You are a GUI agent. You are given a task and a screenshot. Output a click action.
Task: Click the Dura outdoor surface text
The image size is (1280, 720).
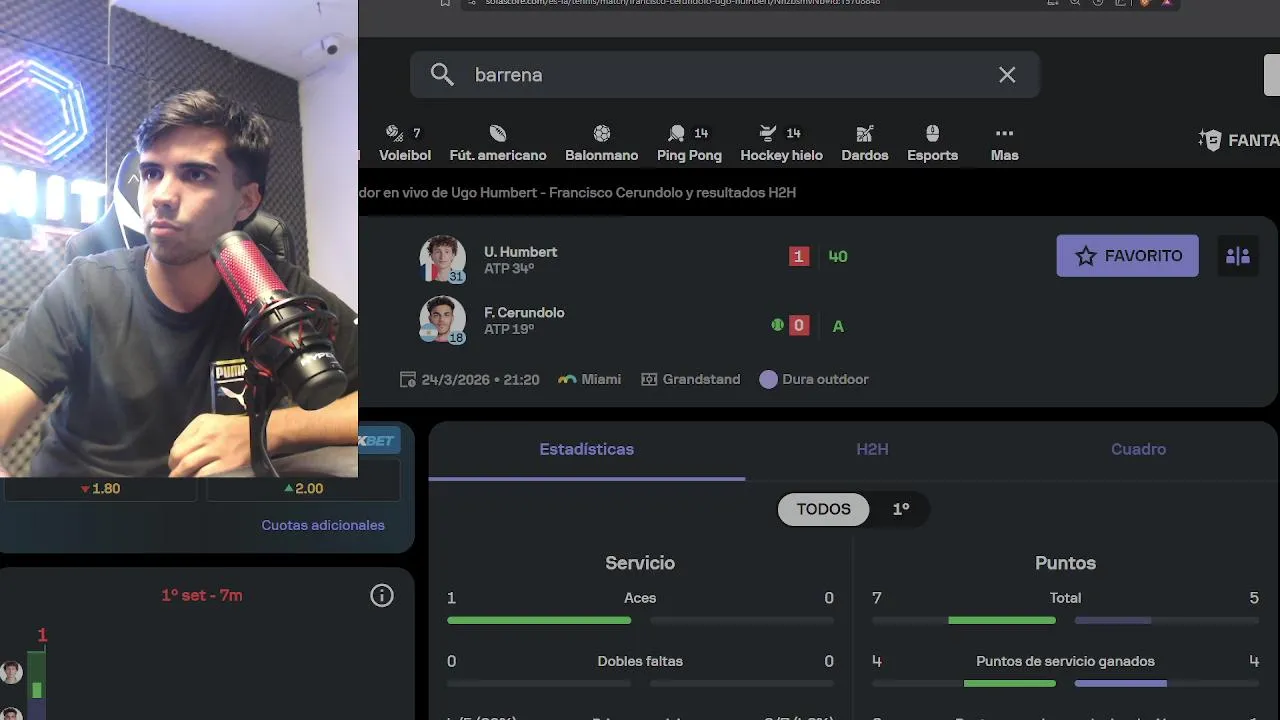[825, 379]
